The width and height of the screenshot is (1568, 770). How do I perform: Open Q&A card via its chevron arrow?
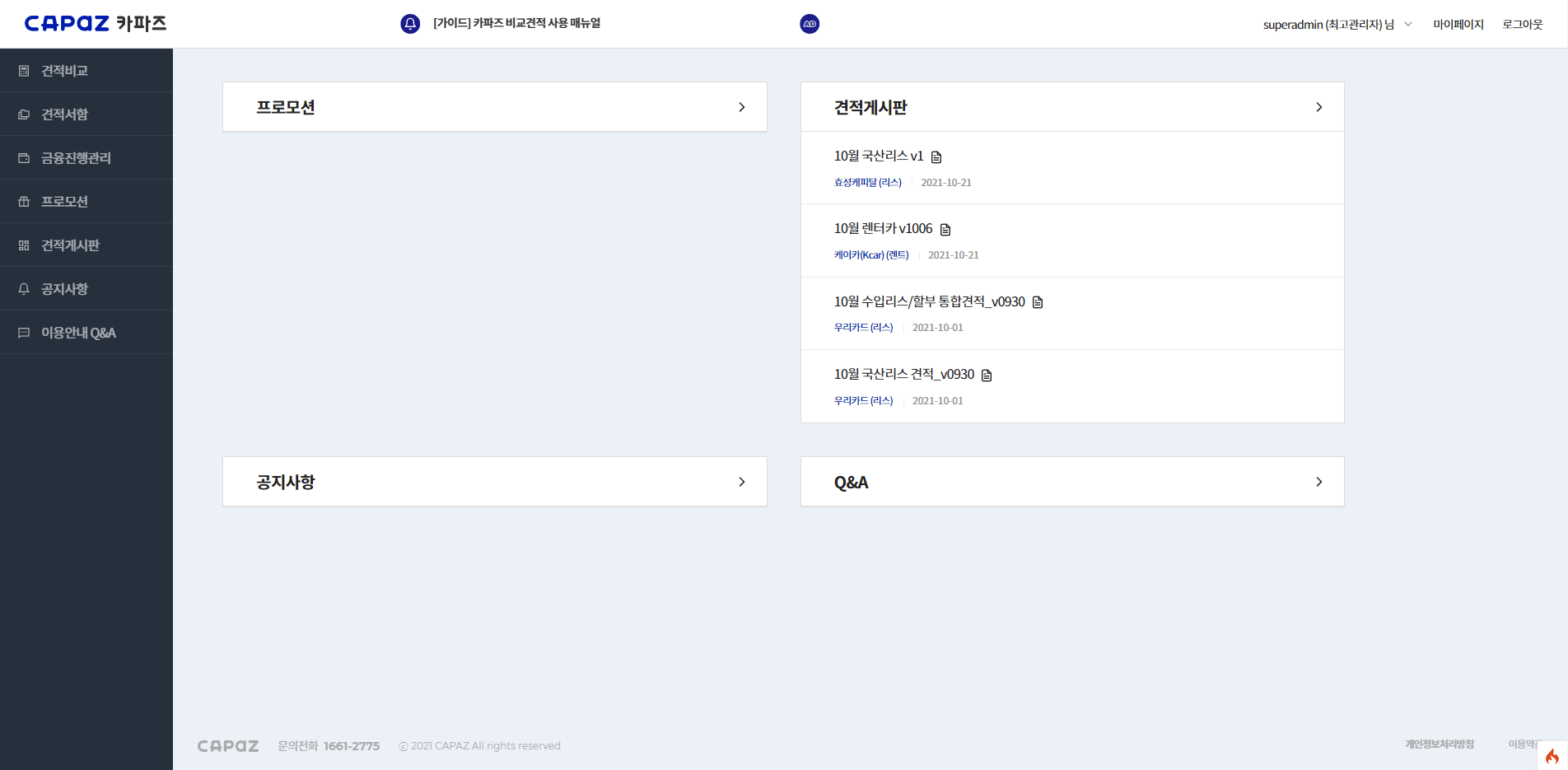click(1319, 482)
